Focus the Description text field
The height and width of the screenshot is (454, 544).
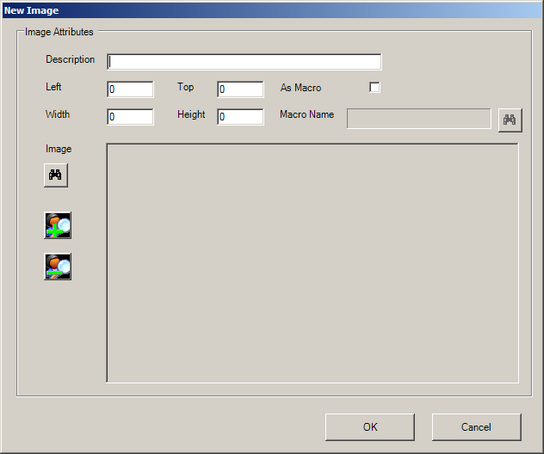[244, 62]
